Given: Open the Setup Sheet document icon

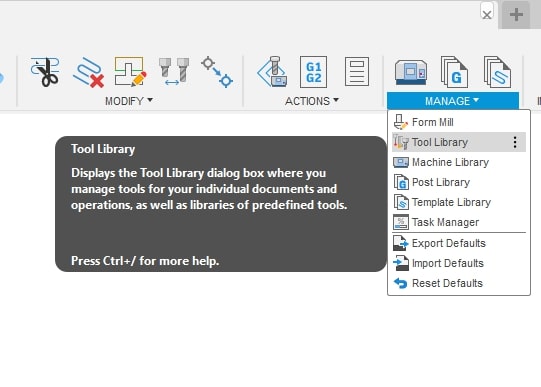Looking at the screenshot, I should click(357, 72).
